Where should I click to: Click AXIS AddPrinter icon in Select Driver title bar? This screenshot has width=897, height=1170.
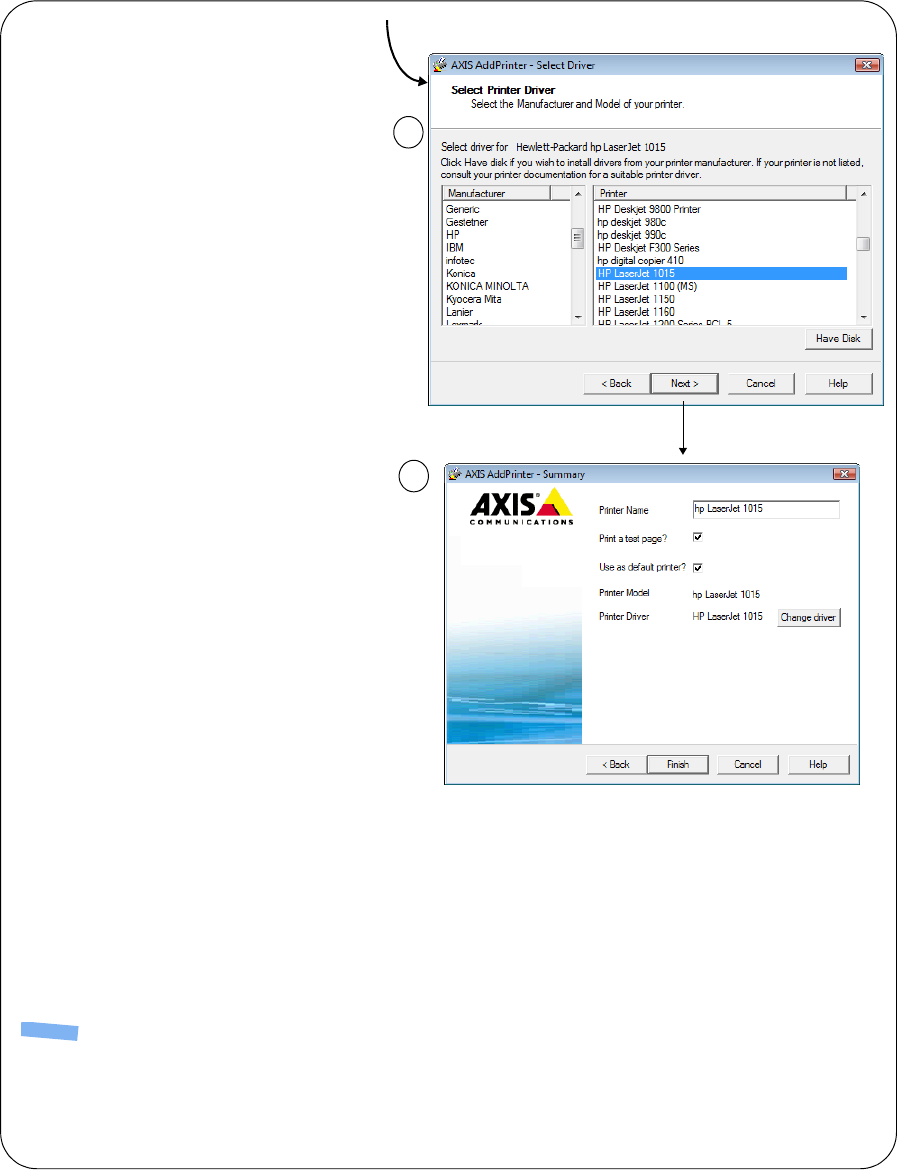click(x=440, y=65)
